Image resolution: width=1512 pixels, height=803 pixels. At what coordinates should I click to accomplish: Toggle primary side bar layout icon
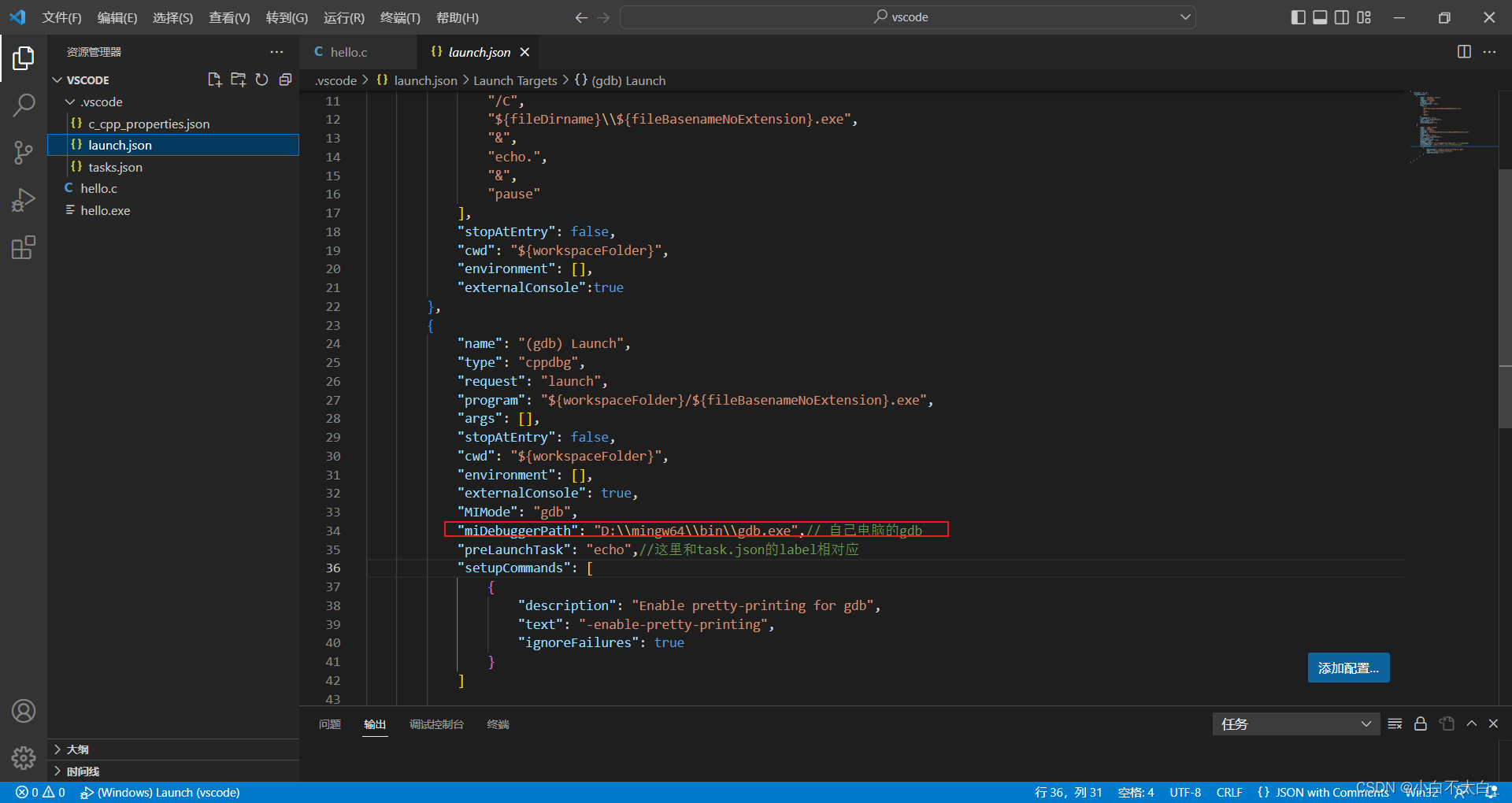(x=1298, y=17)
